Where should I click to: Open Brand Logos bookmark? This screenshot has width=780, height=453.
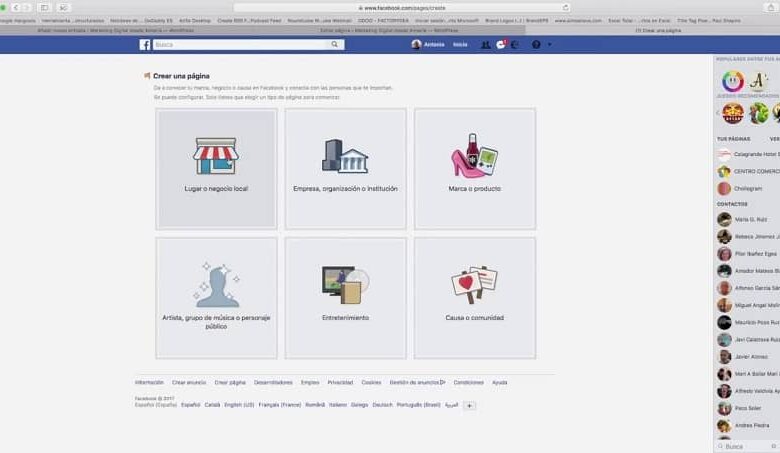click(516, 21)
